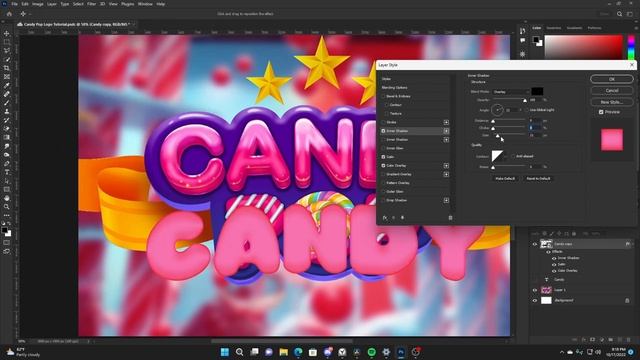This screenshot has width=640, height=360.
Task: Select the Gradient tool
Action: (x=7, y=137)
